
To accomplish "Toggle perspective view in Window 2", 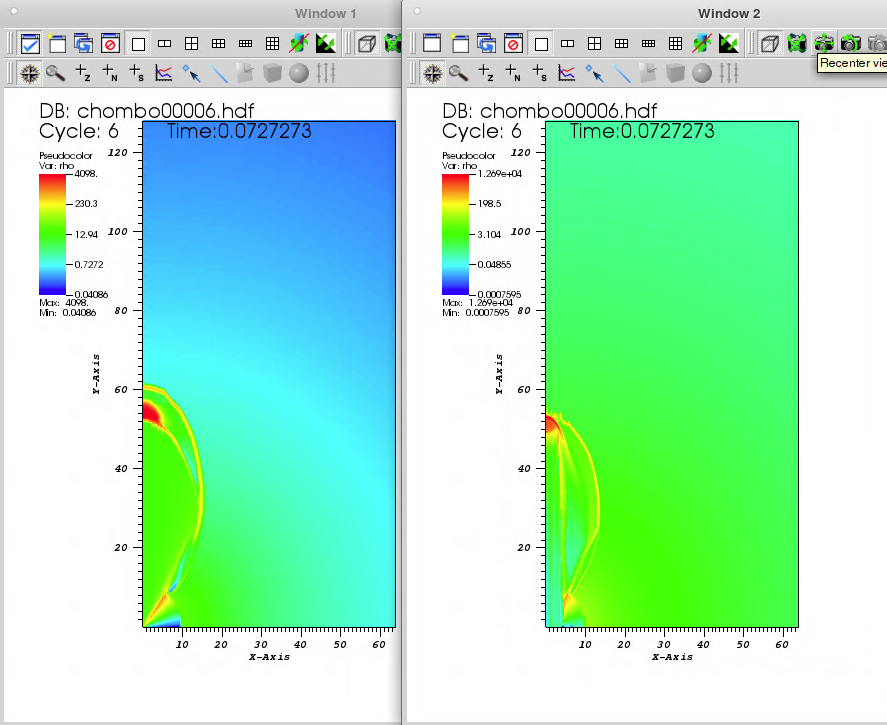I will click(769, 43).
